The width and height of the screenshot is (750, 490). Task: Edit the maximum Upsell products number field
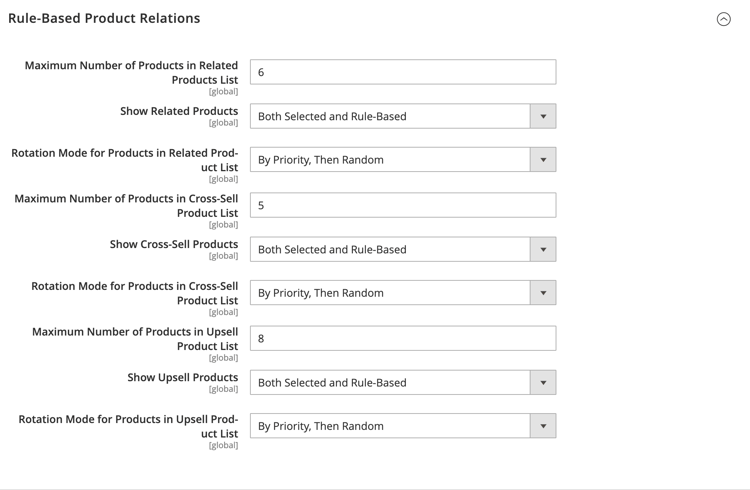pos(403,338)
